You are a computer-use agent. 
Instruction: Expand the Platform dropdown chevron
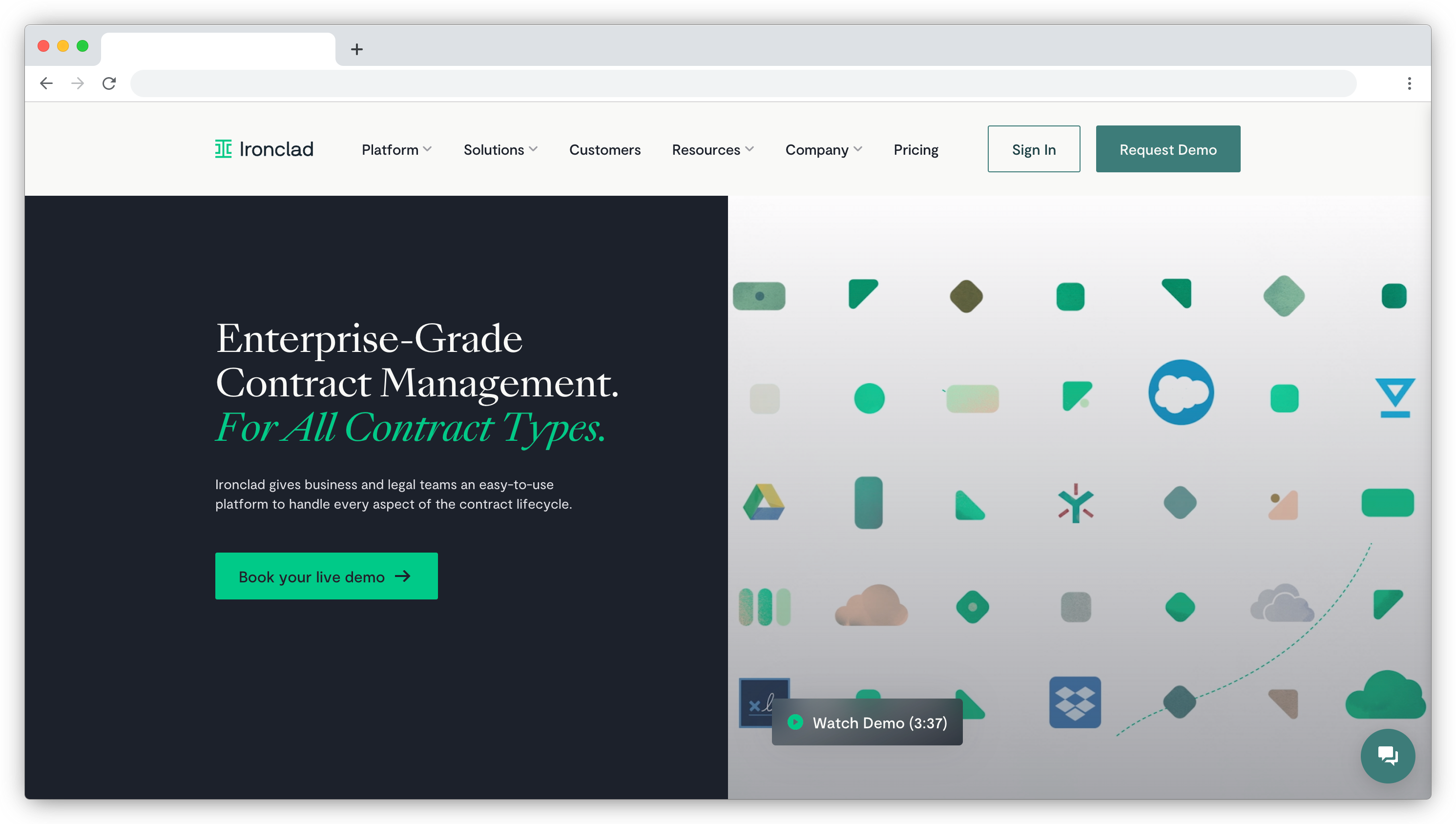tap(427, 149)
